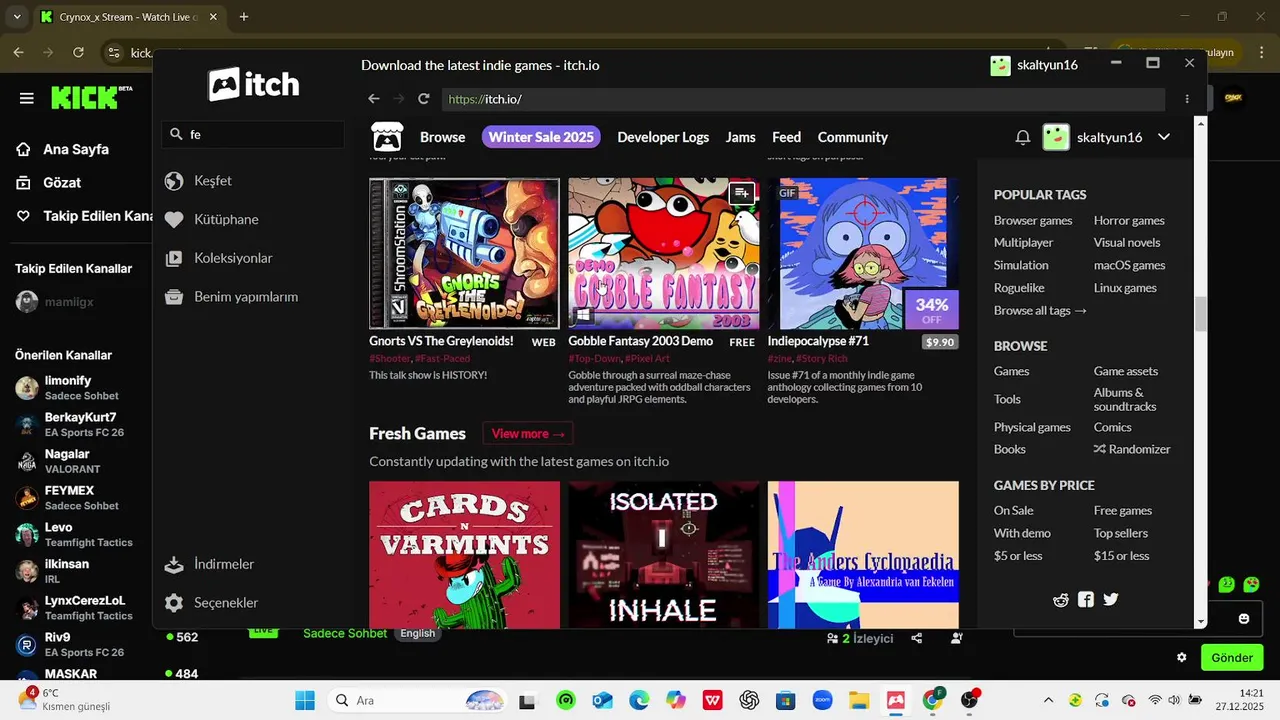Browse games On Sale

click(x=1014, y=510)
